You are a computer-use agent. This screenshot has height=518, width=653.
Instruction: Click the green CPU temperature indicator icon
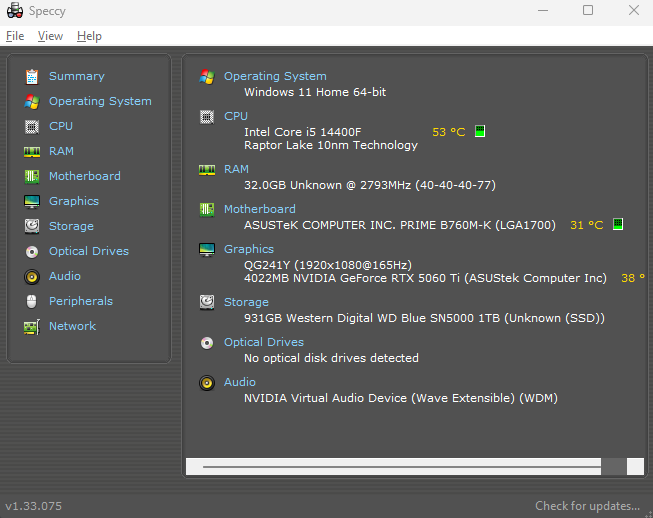point(480,132)
